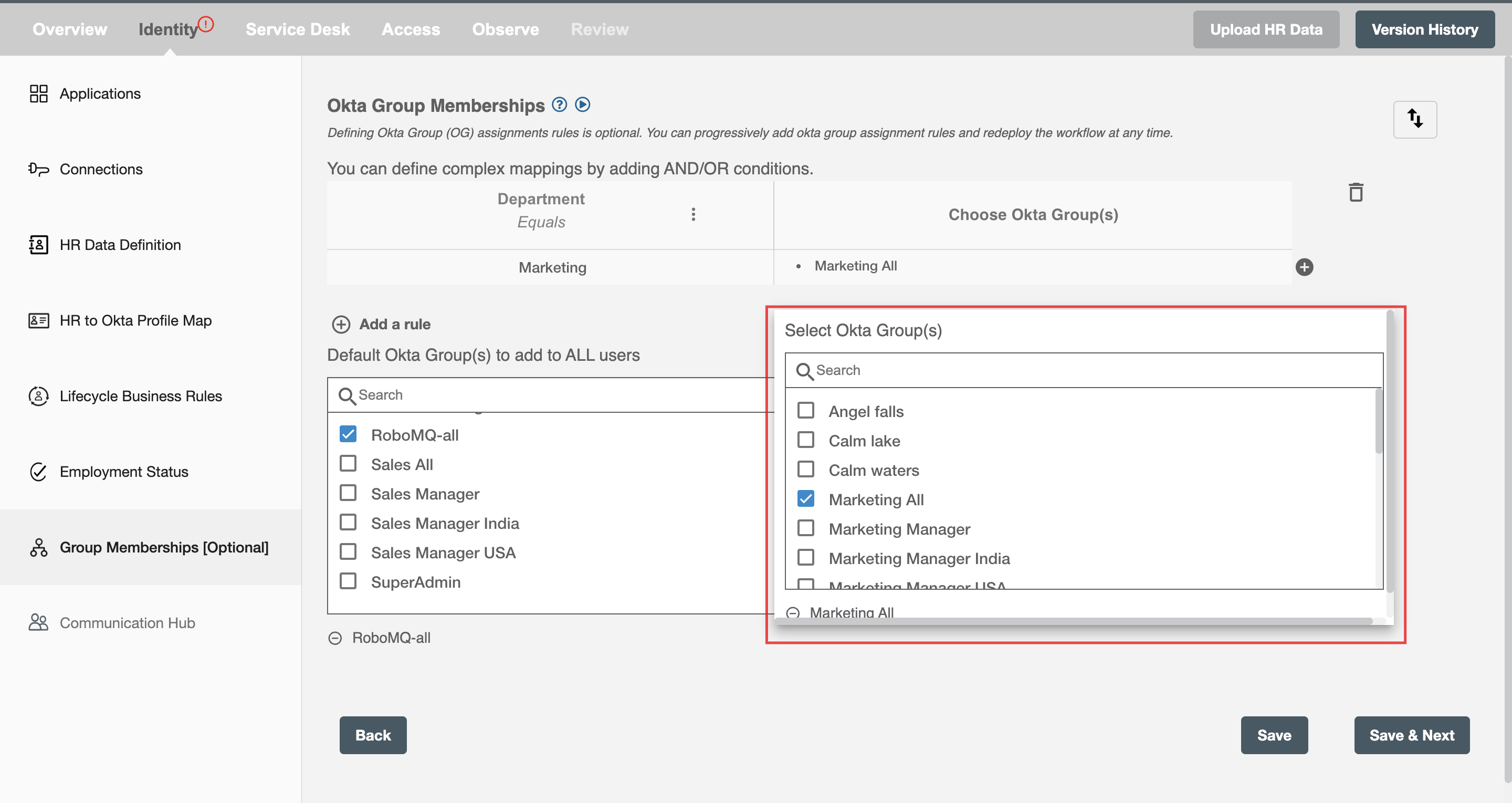Screen dimensions: 1512x803
Task: Switch to the Identity tab
Action: [168, 29]
